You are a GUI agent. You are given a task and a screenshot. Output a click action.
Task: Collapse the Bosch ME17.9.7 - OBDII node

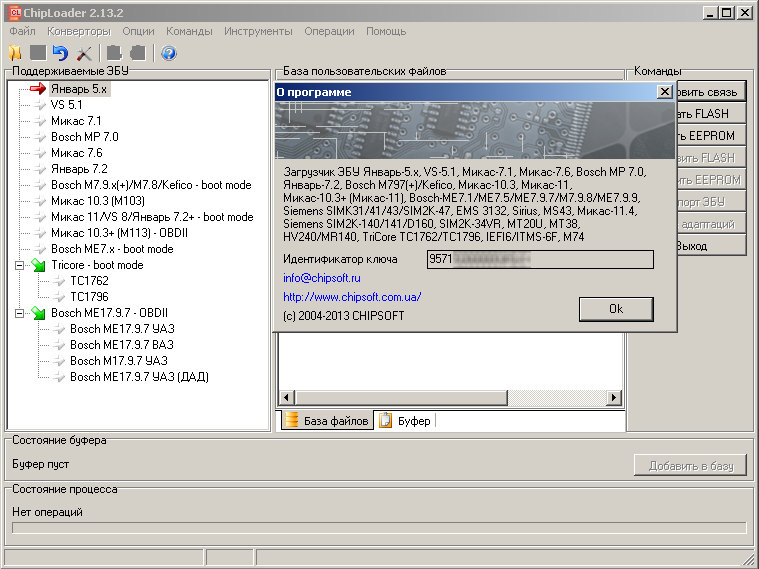(20, 313)
